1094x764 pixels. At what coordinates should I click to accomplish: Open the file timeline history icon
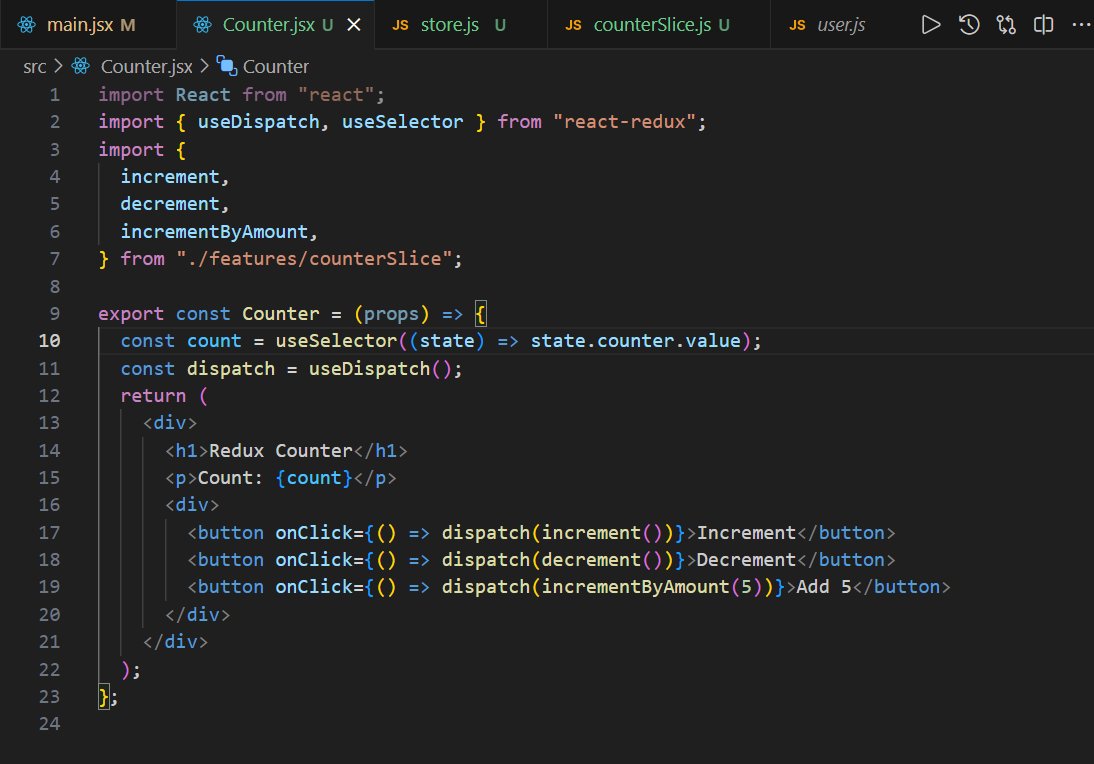coord(968,25)
